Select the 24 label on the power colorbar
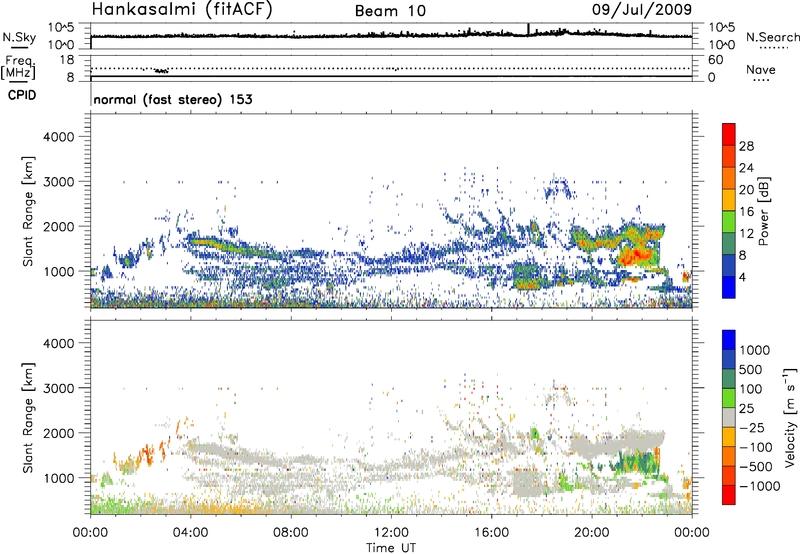 [746, 168]
